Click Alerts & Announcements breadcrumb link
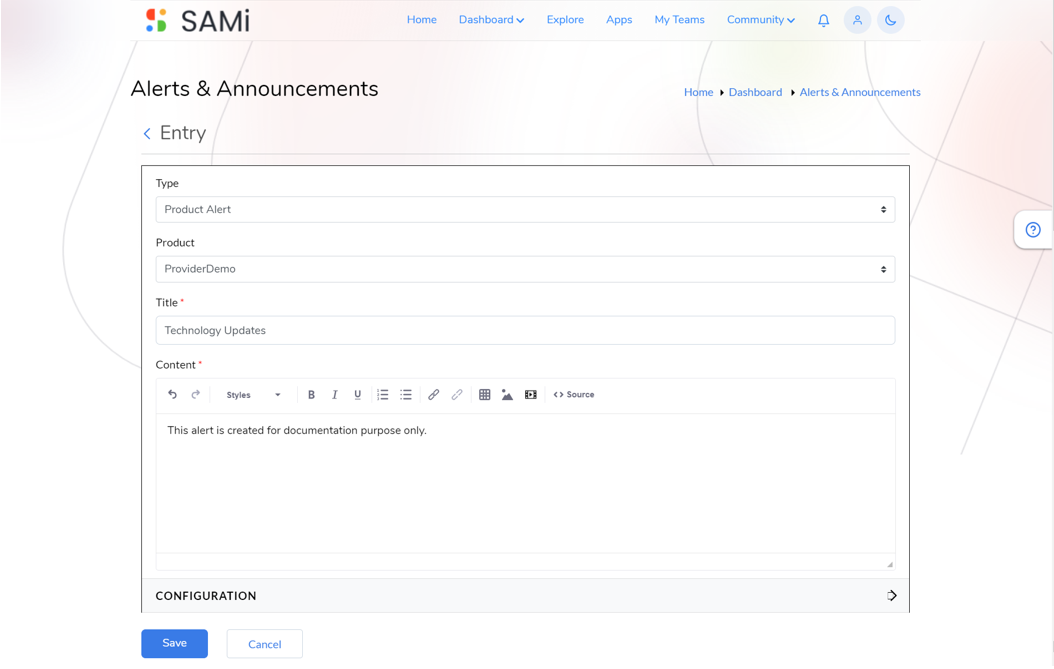Image resolution: width=1054 pixels, height=669 pixels. 860,92
